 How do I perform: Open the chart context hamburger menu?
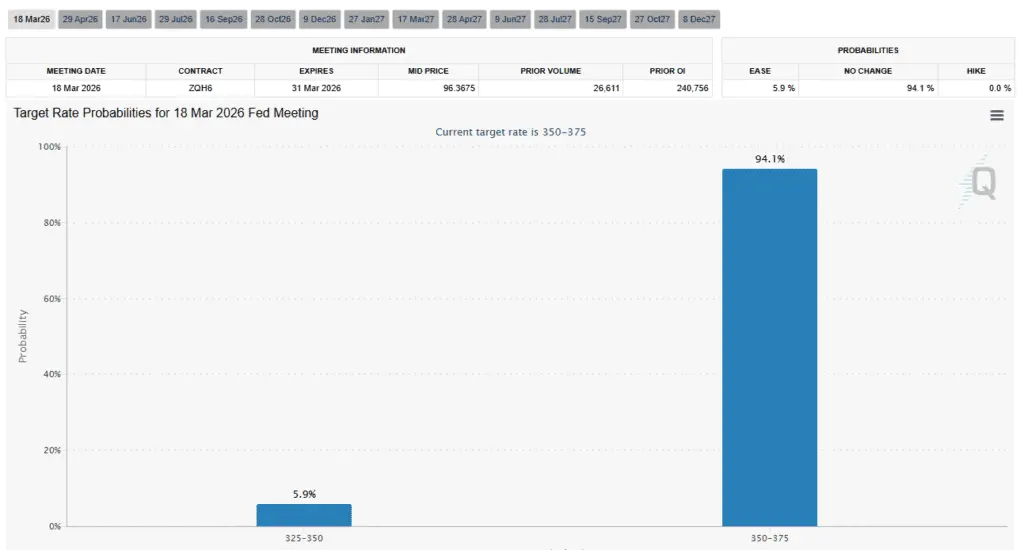click(996, 116)
